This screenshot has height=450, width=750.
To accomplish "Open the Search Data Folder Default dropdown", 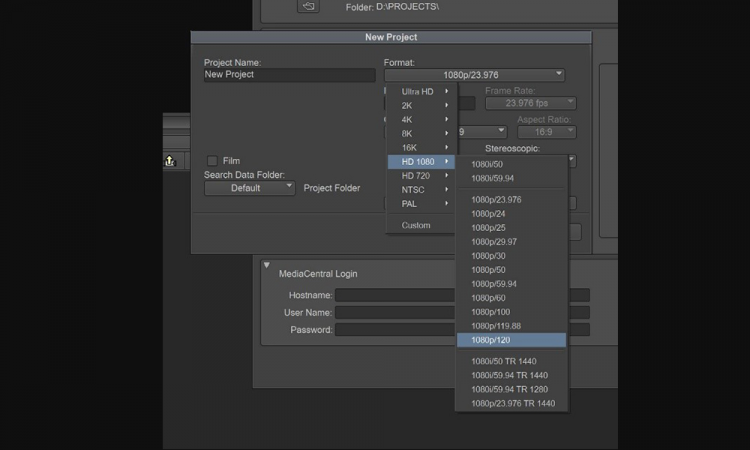I will [x=249, y=188].
